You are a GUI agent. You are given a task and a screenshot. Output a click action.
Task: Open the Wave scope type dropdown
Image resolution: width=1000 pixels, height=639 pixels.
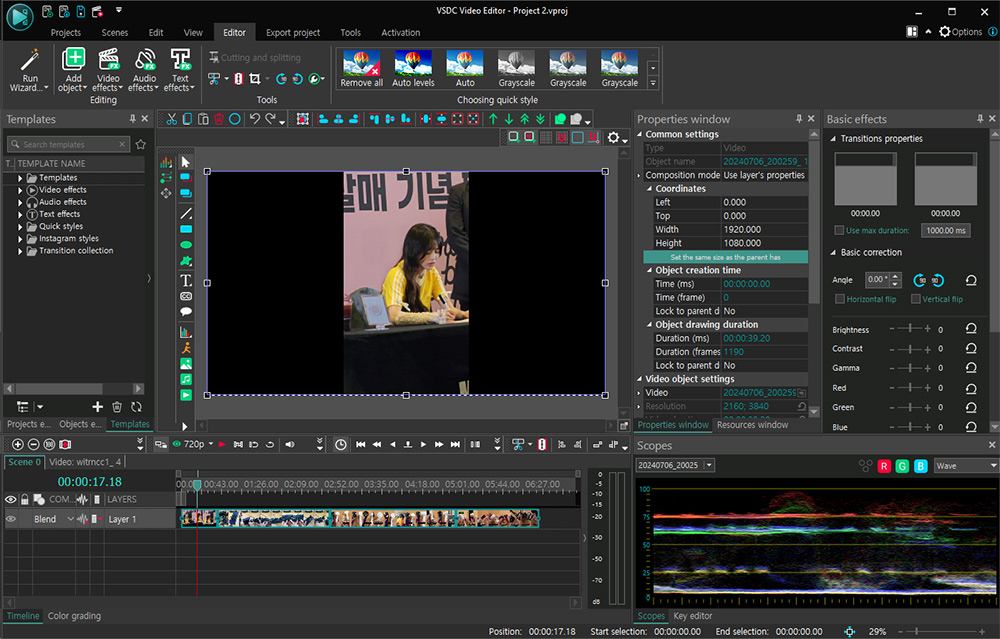coord(964,466)
